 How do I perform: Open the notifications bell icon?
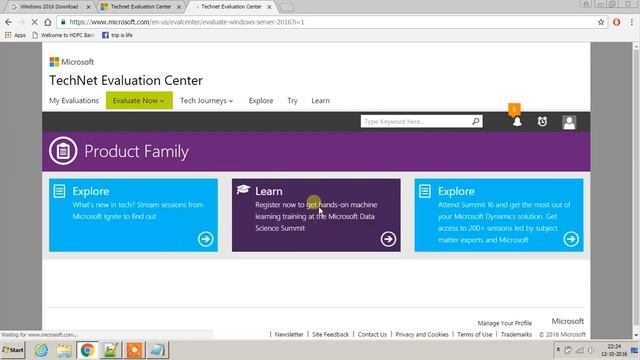click(517, 122)
